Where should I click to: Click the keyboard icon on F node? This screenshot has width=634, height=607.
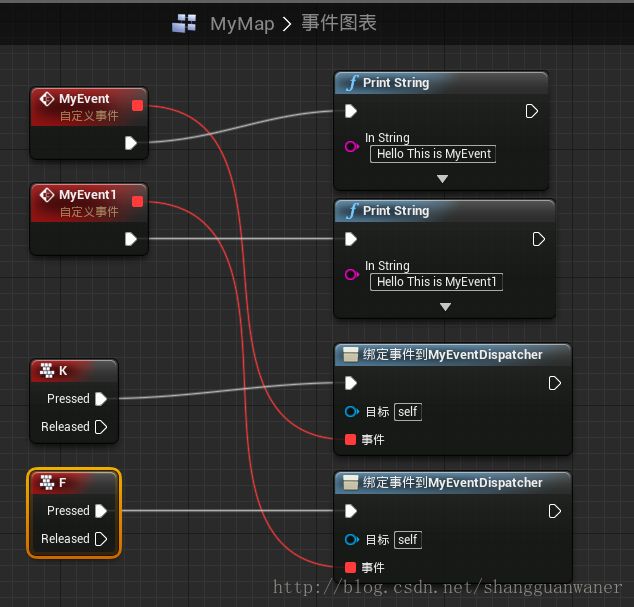coord(47,482)
